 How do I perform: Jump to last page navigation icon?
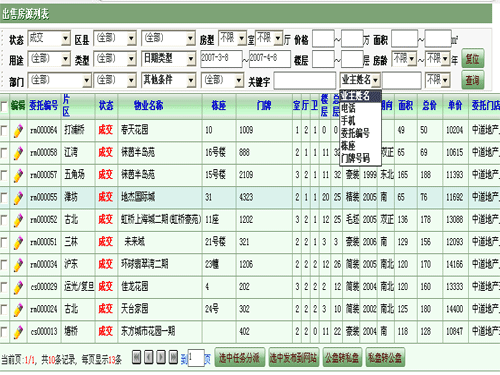coord(173,357)
